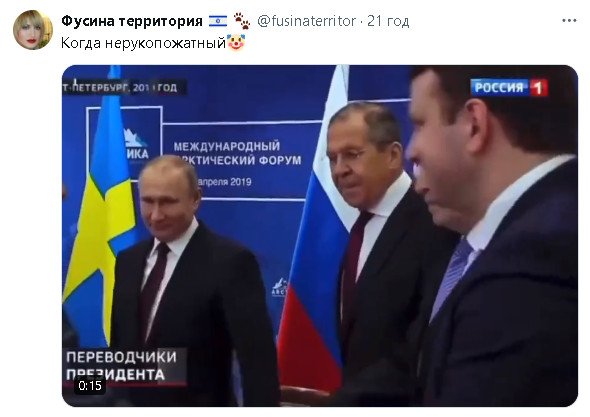Open the tweet's three-dot more options menu

(569, 21)
